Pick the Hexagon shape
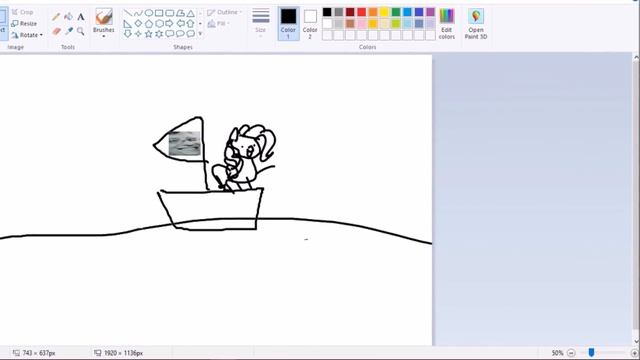640x360 pixels. (159, 24)
